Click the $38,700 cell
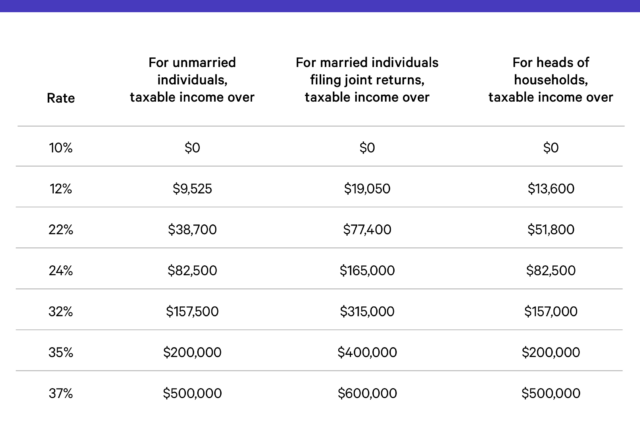Image resolution: width=640 pixels, height=437 pixels. coord(192,230)
